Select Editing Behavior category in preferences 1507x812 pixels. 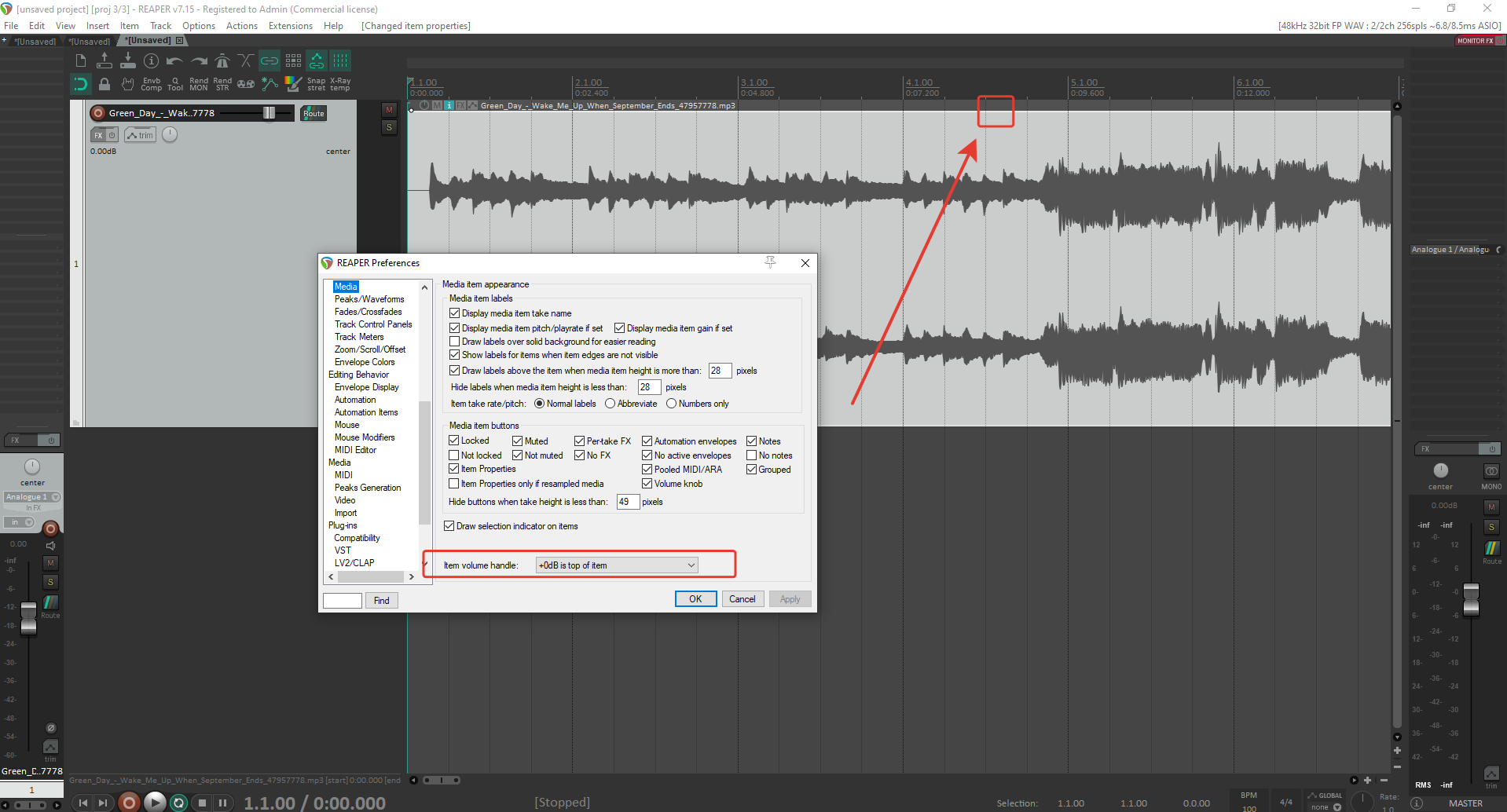tap(358, 375)
